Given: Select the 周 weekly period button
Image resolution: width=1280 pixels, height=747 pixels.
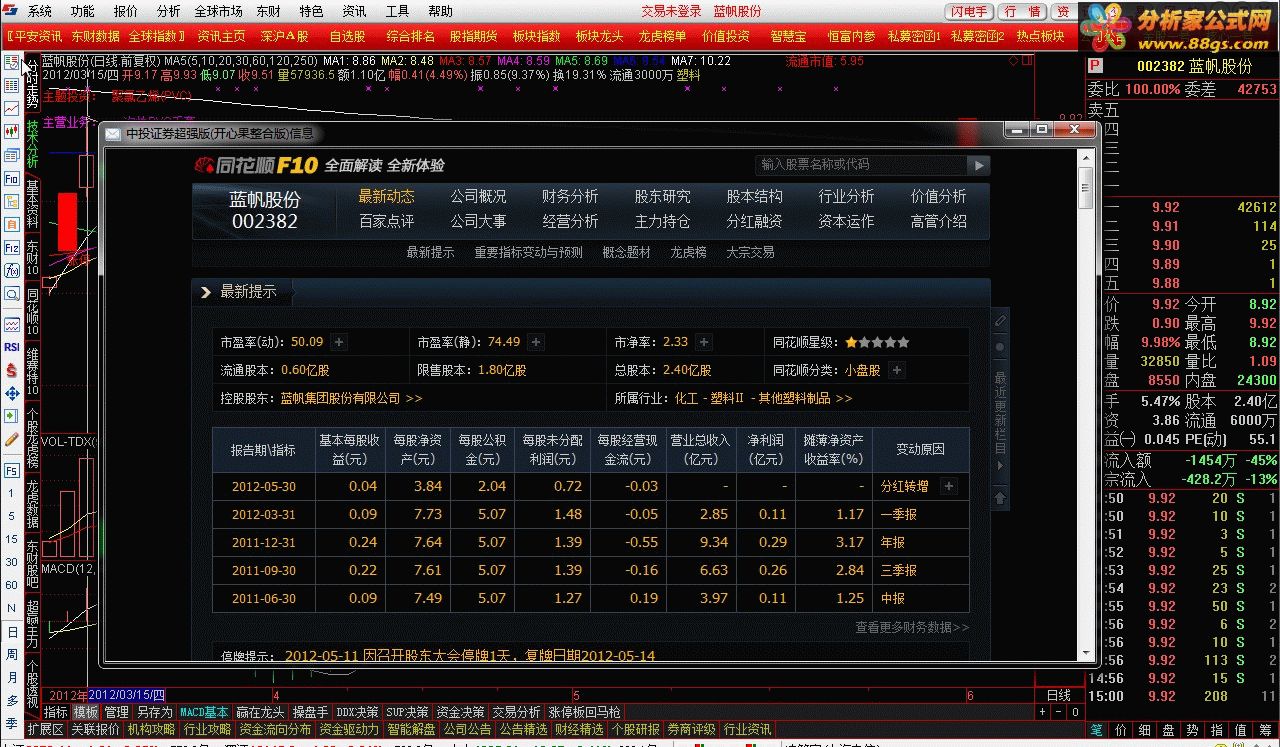Looking at the screenshot, I should click(11, 654).
